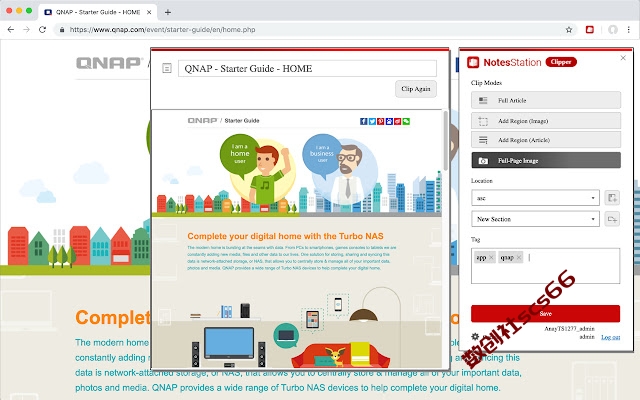
Task: Click the Weibo share icon in preview
Action: pyautogui.click(x=397, y=121)
